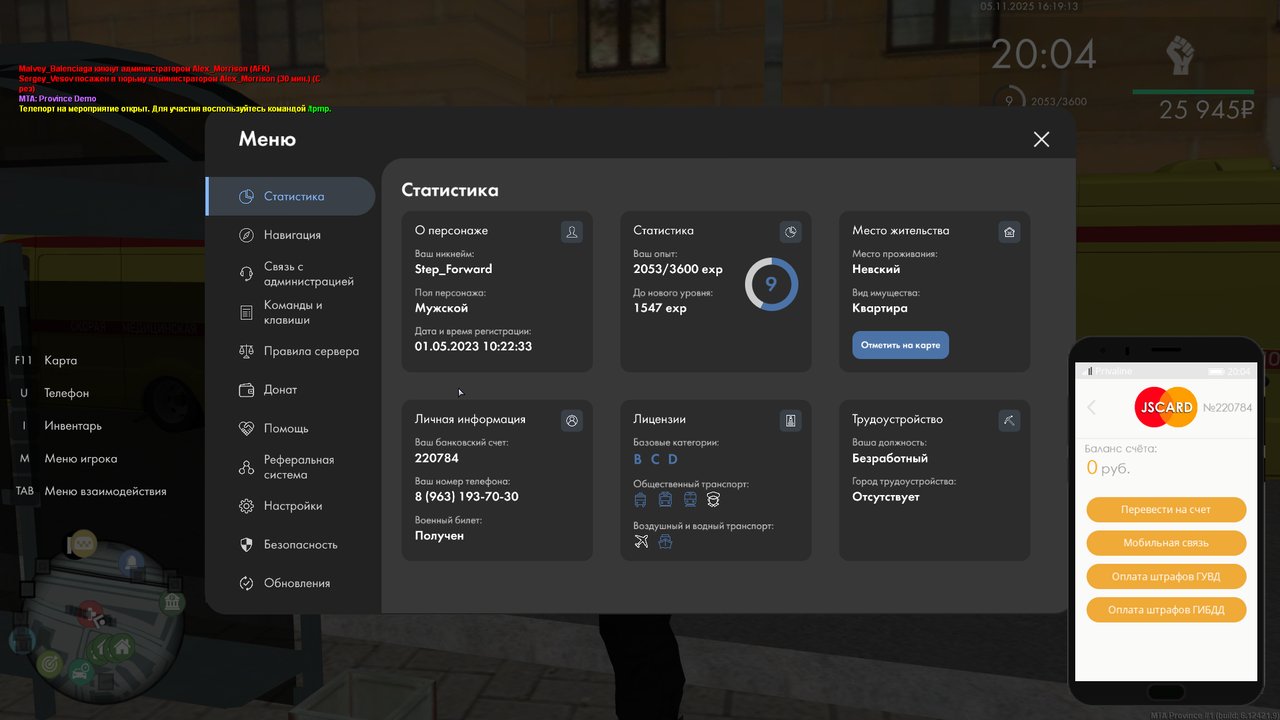Click the 25 945₽ money balance

1207,111
